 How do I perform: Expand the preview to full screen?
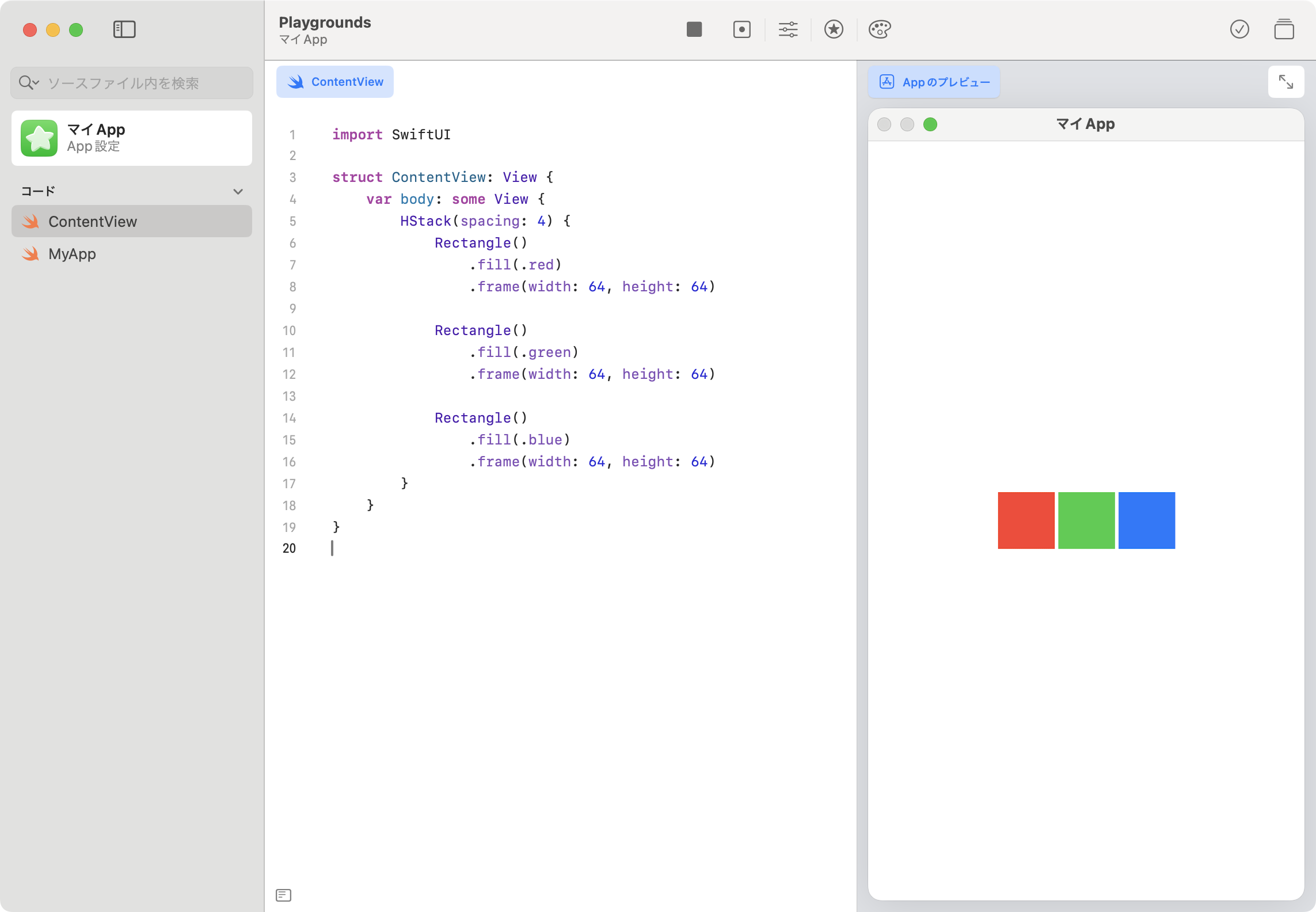click(1285, 82)
